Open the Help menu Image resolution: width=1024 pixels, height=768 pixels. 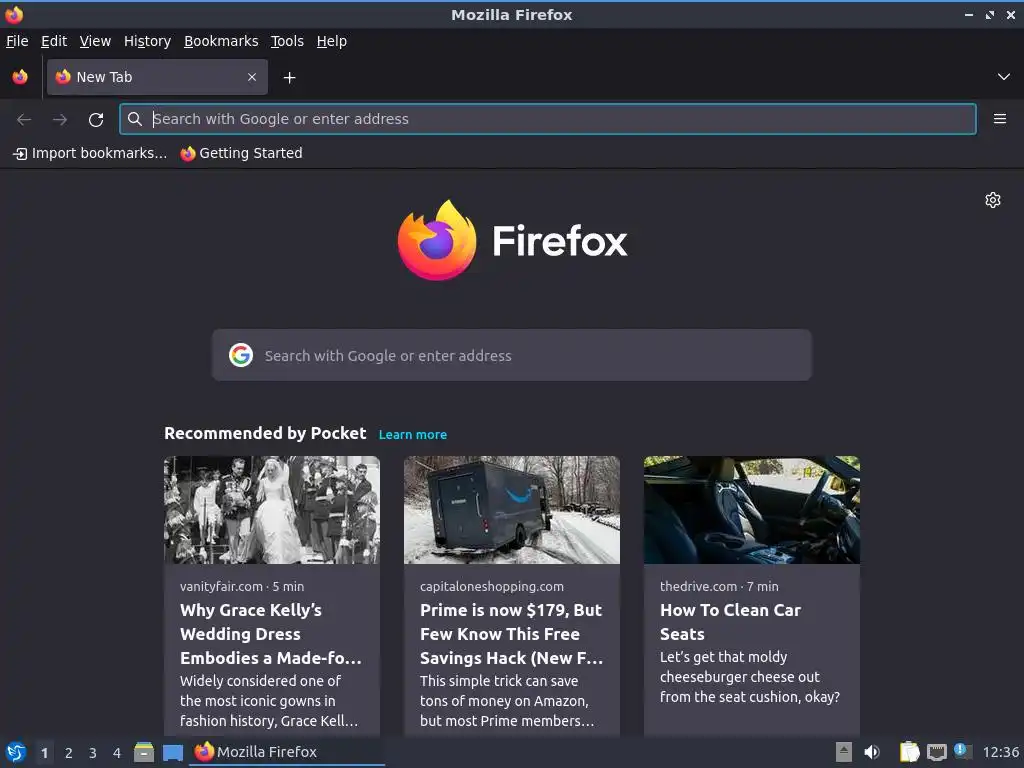[332, 41]
